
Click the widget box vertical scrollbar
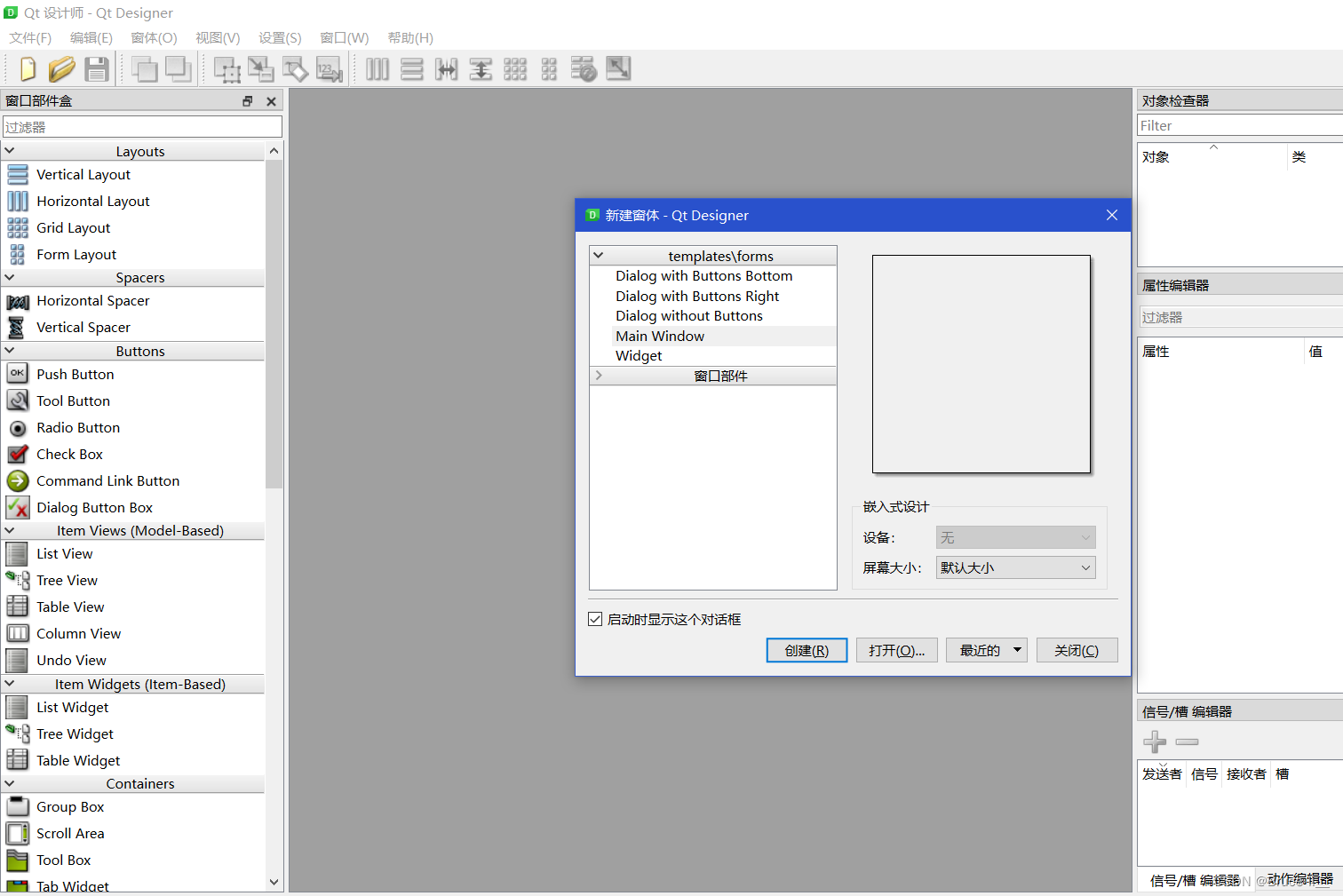274,324
